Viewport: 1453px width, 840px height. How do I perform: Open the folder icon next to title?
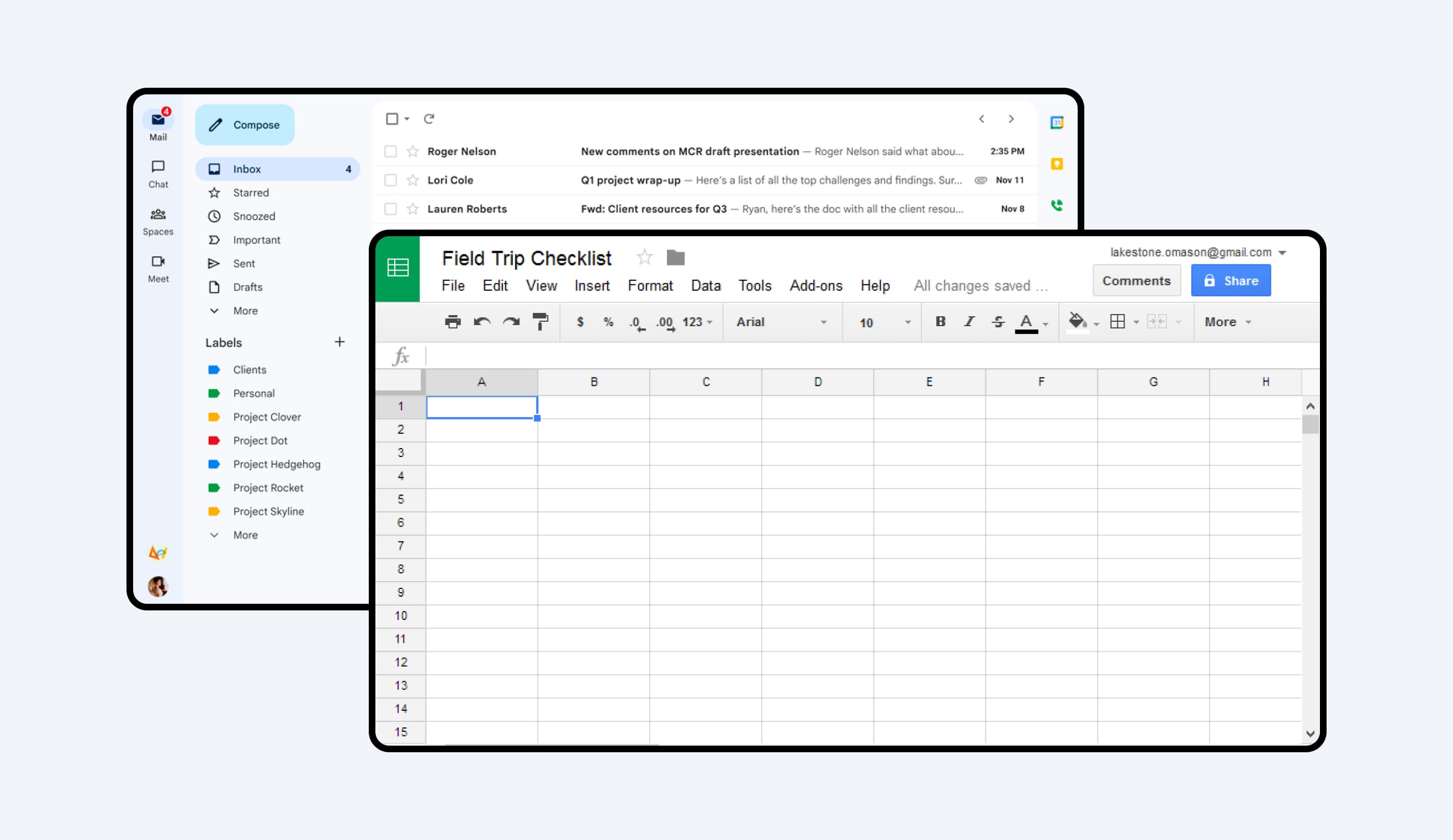click(676, 257)
